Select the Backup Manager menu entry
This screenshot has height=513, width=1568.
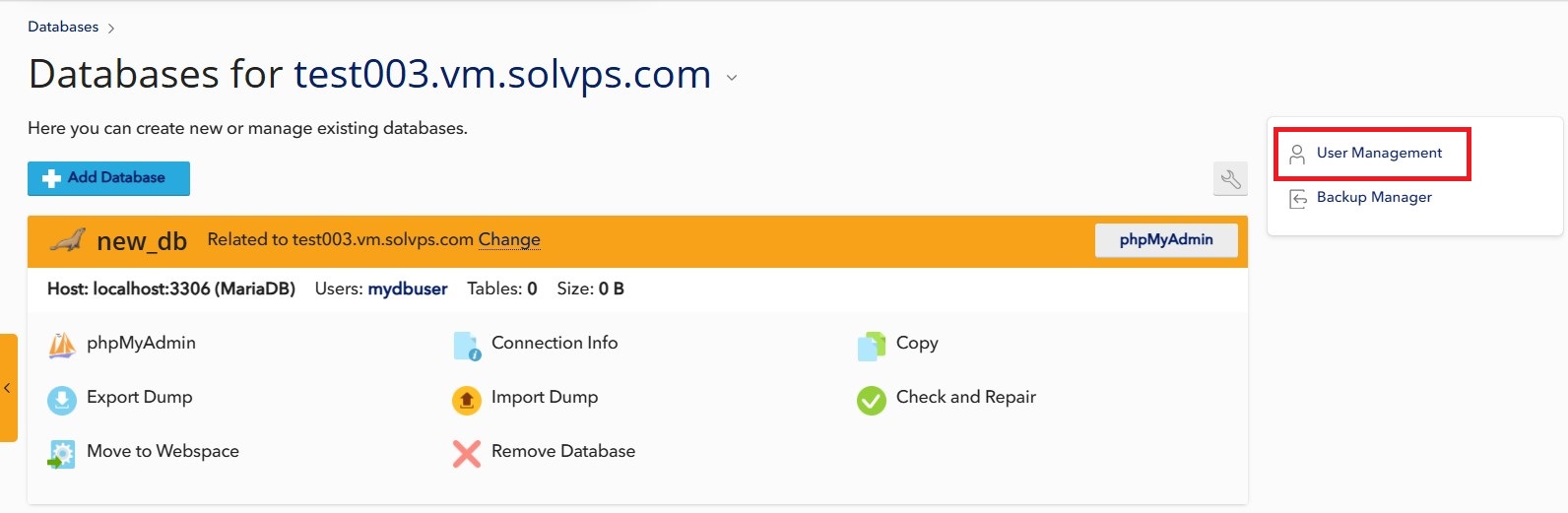tap(1374, 198)
